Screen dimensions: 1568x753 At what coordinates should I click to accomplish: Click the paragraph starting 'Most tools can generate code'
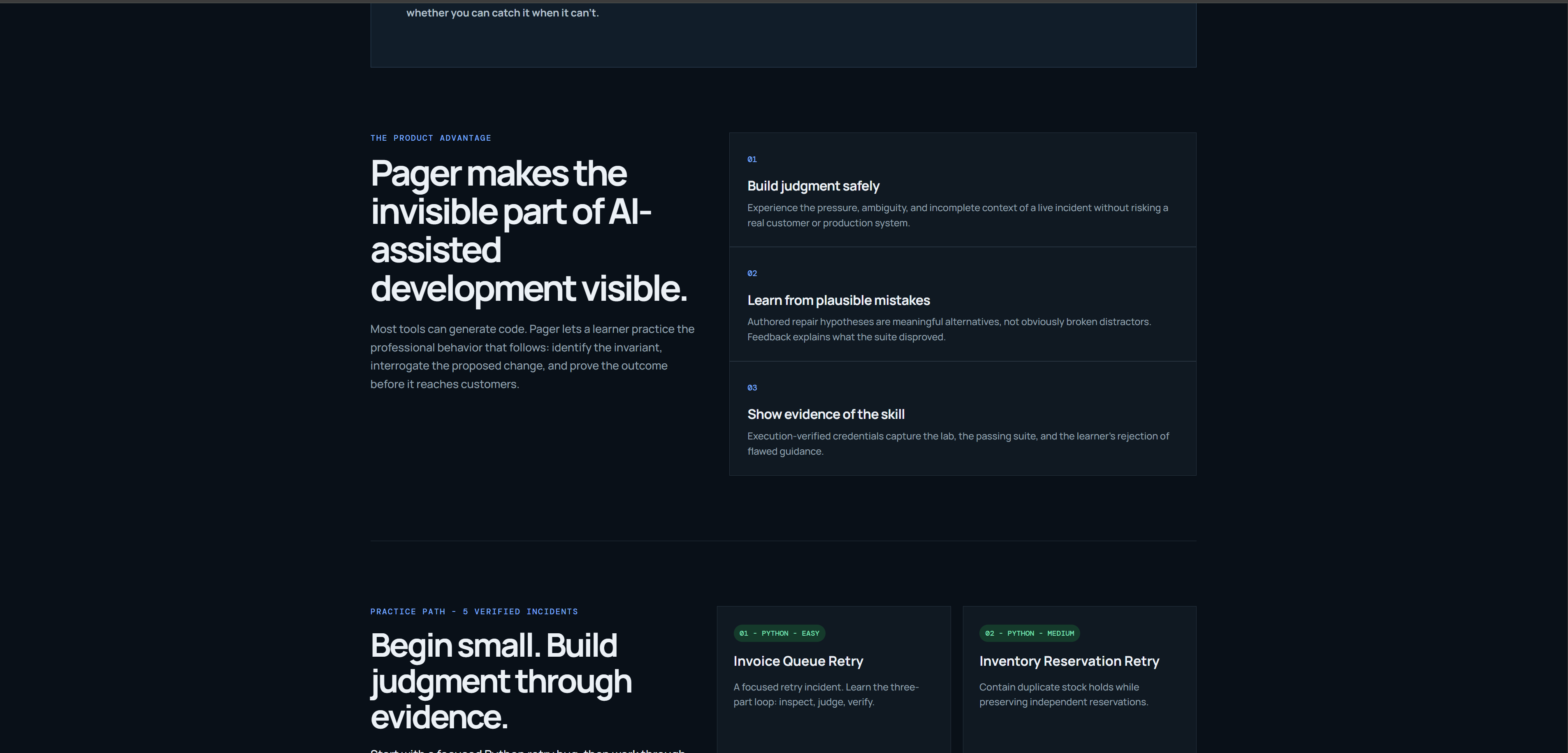(532, 357)
